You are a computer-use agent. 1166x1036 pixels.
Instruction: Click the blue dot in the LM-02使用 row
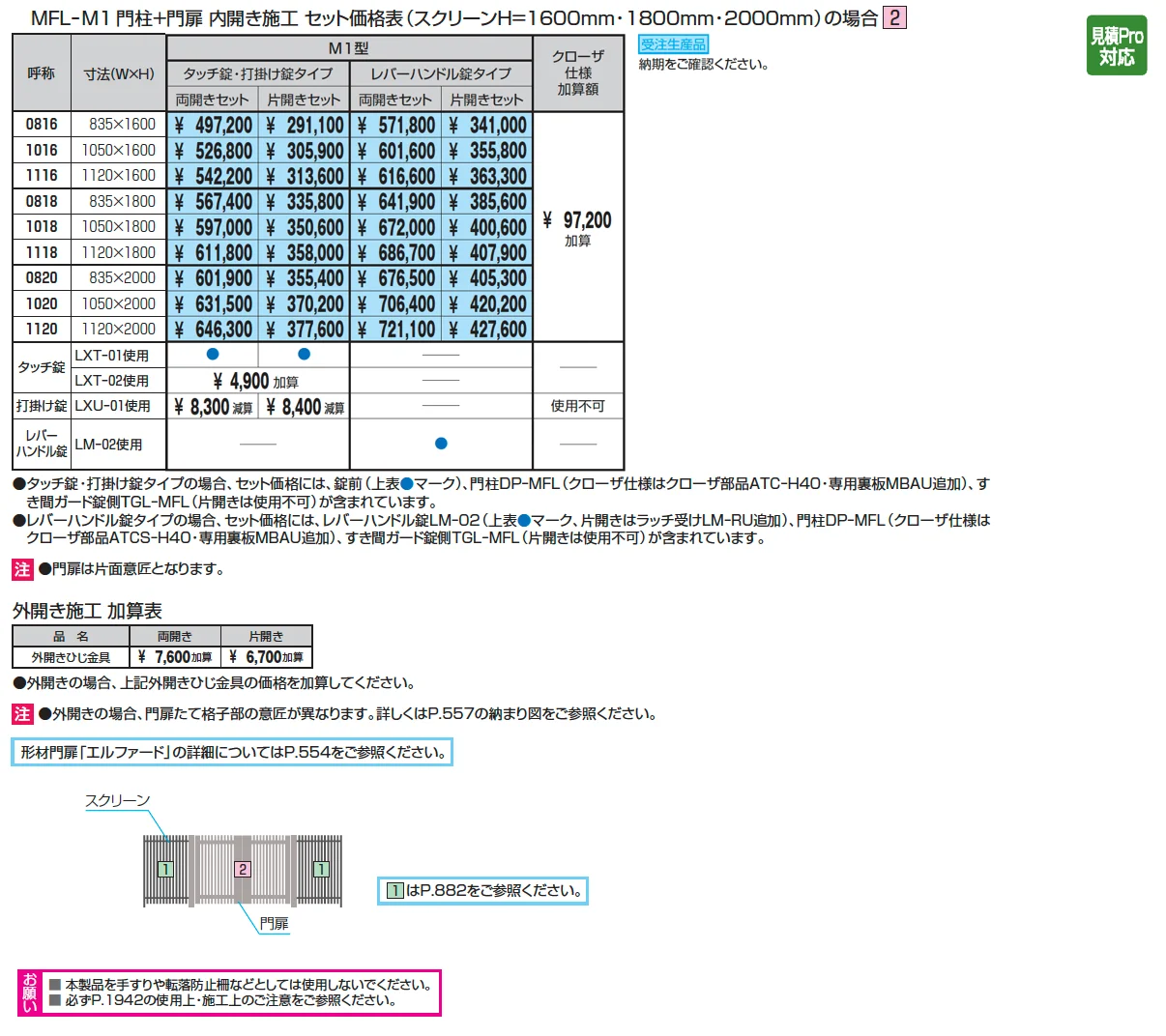[x=441, y=444]
